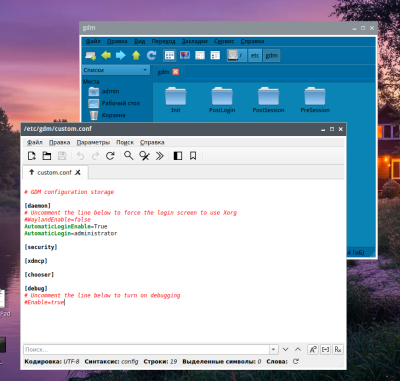Switch to the custom.conf tab

55,172
